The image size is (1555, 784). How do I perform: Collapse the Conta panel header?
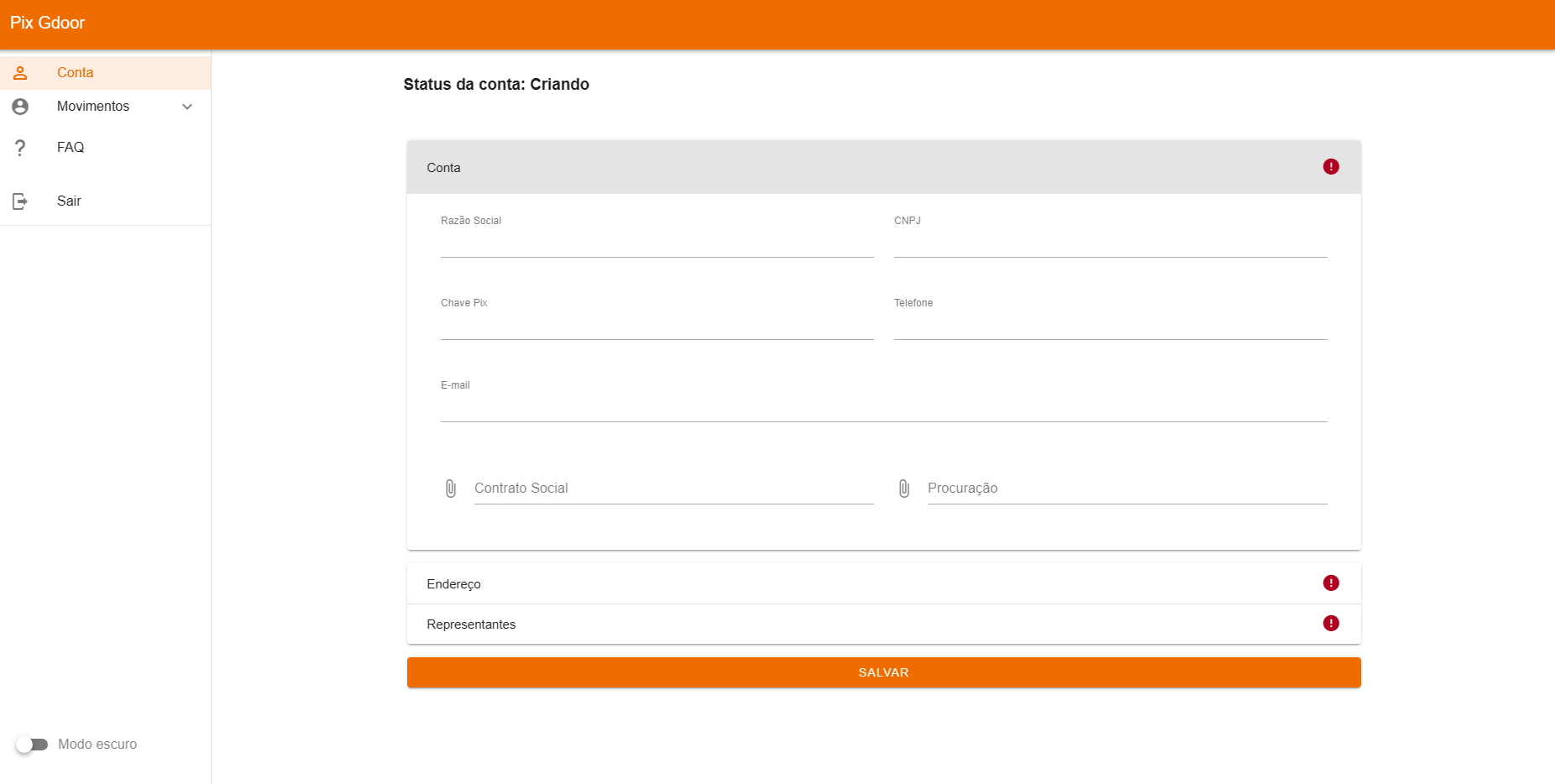[x=884, y=167]
